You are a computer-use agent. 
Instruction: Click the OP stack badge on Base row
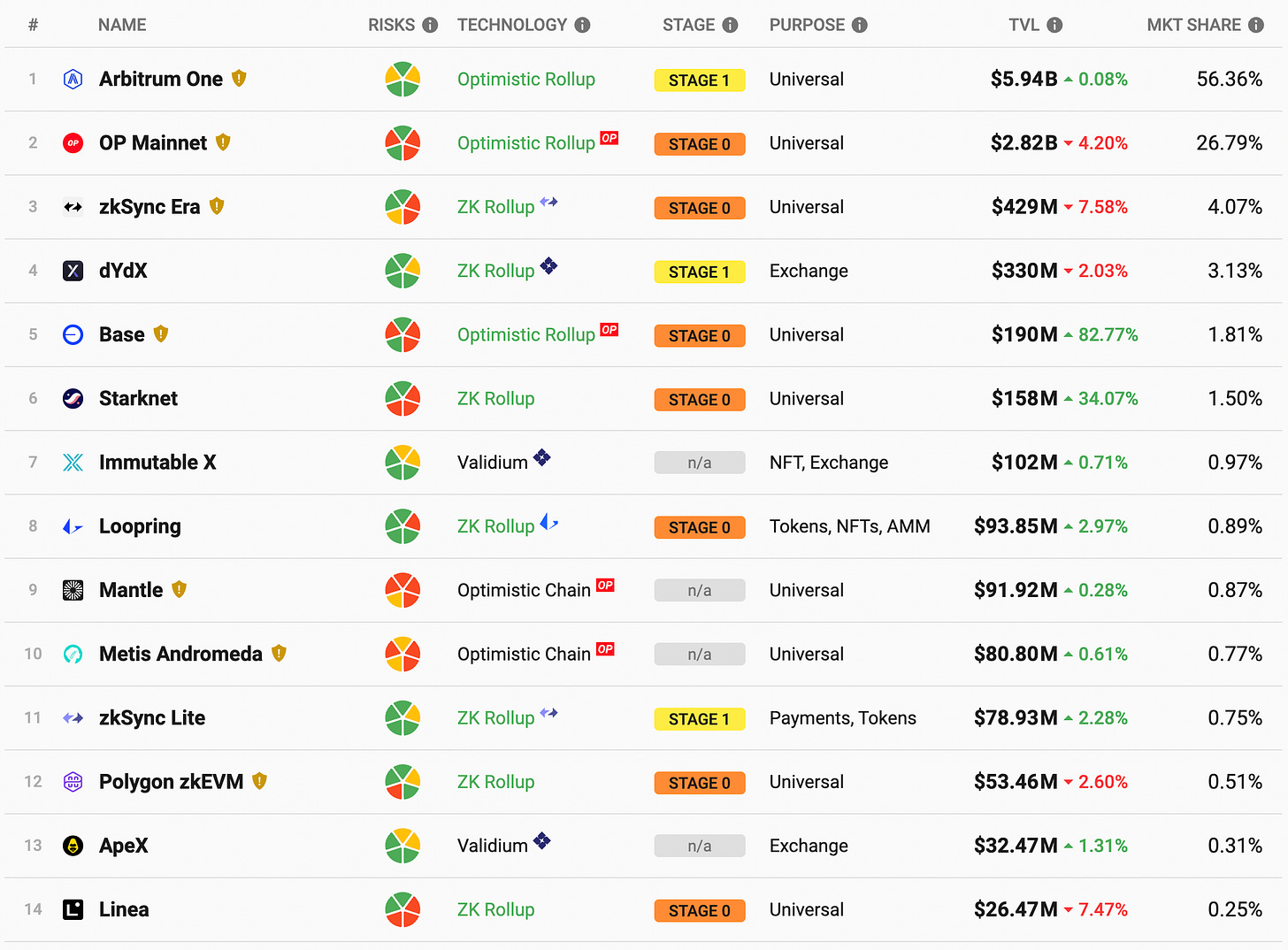[x=609, y=330]
